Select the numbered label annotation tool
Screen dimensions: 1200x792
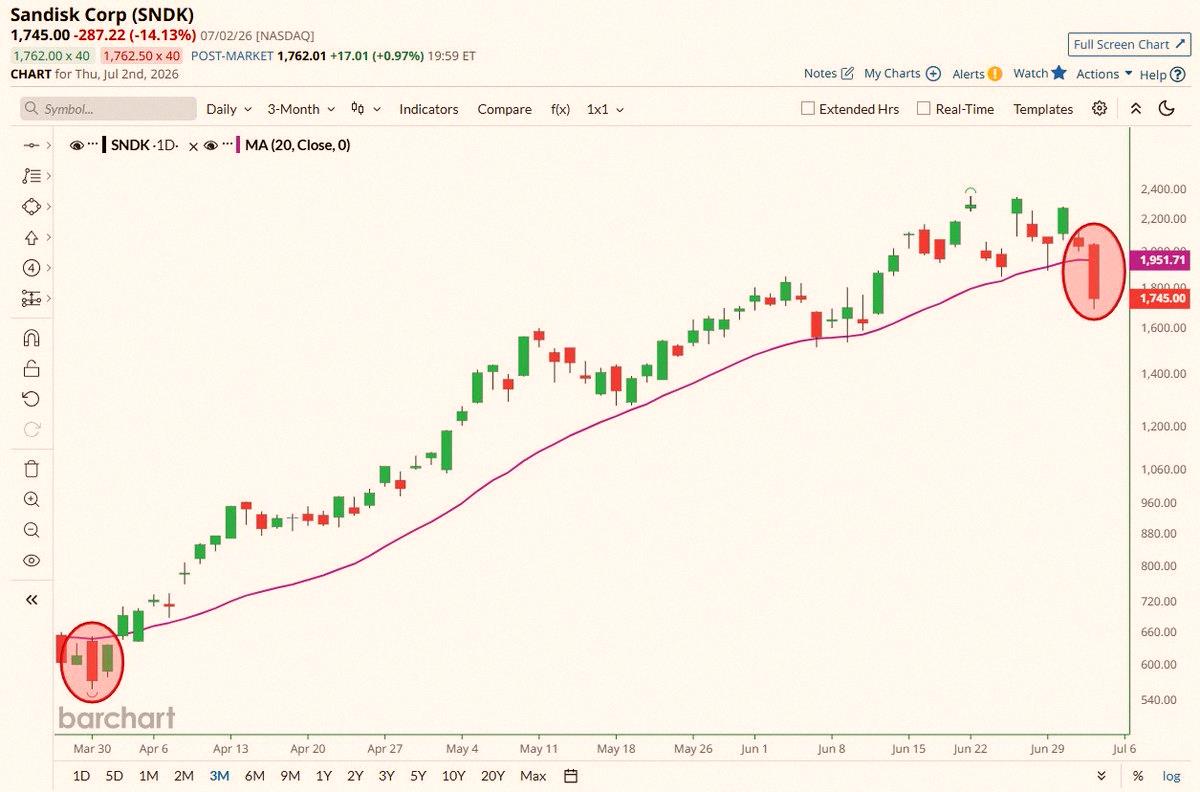[30, 268]
